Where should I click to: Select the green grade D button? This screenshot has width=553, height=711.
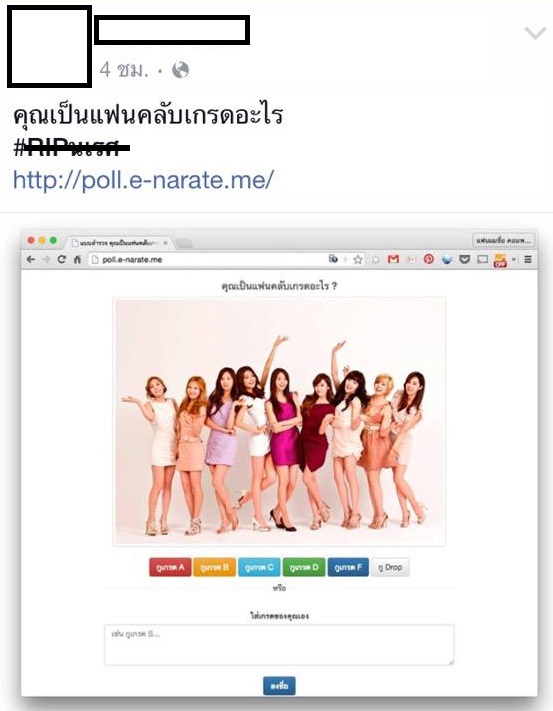coord(304,567)
